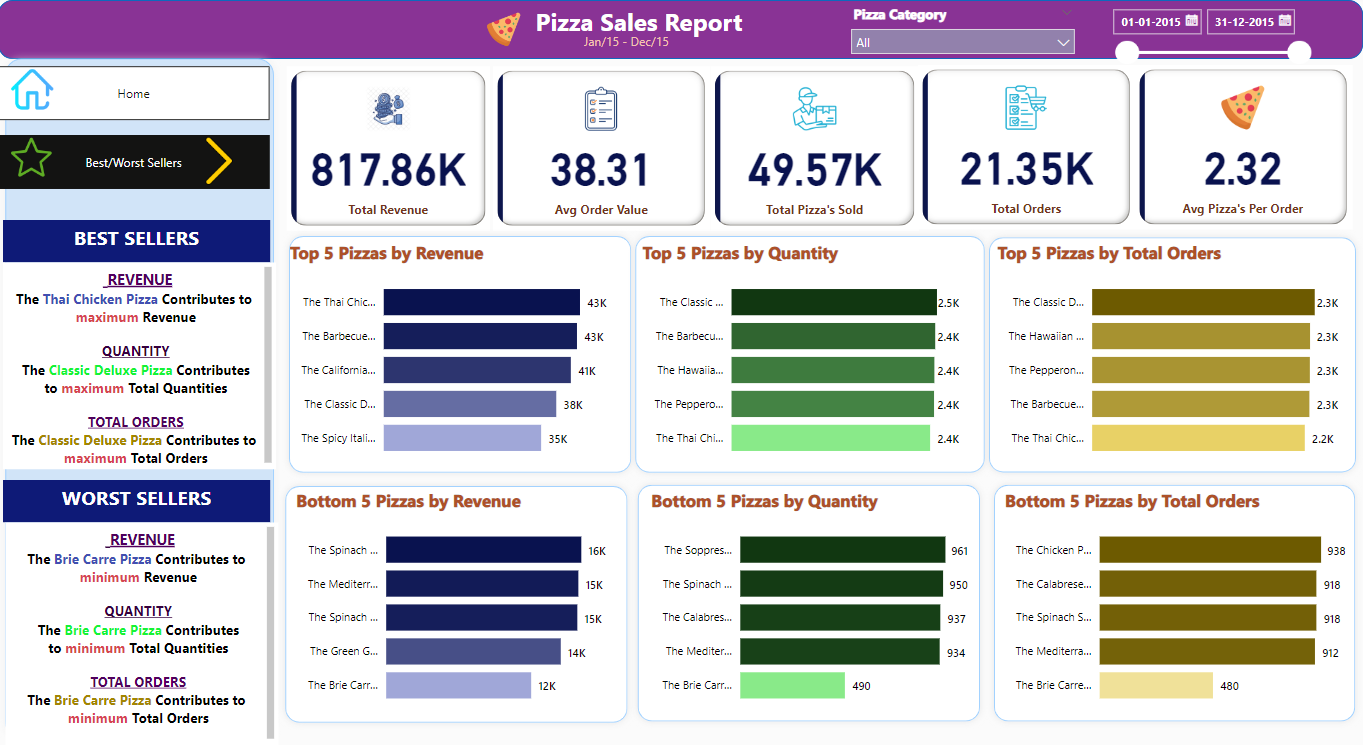This screenshot has width=1363, height=745.
Task: Click the pizza slice logo in the header
Action: [504, 29]
